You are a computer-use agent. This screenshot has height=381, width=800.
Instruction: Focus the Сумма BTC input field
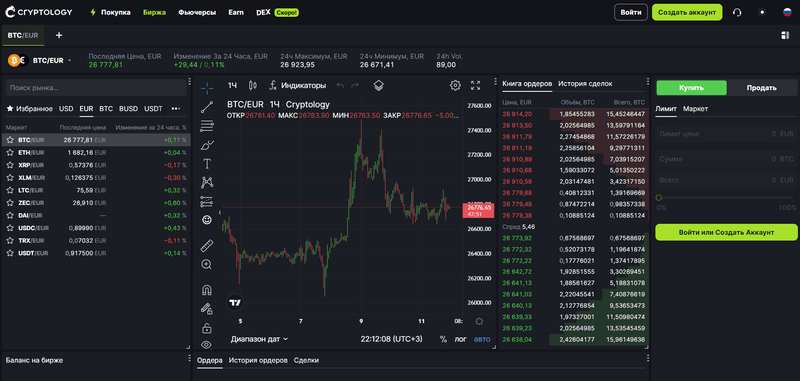tap(726, 159)
